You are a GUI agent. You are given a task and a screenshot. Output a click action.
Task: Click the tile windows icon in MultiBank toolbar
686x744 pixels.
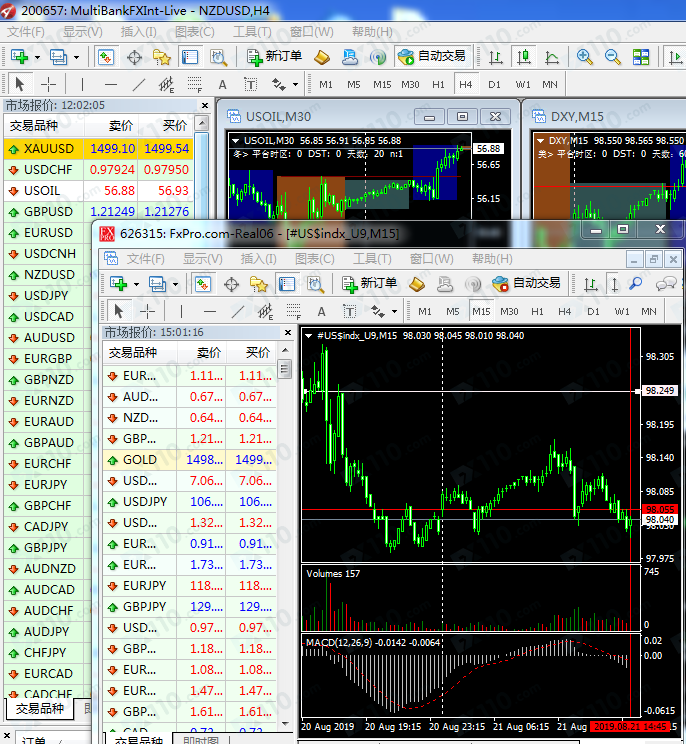[641, 57]
